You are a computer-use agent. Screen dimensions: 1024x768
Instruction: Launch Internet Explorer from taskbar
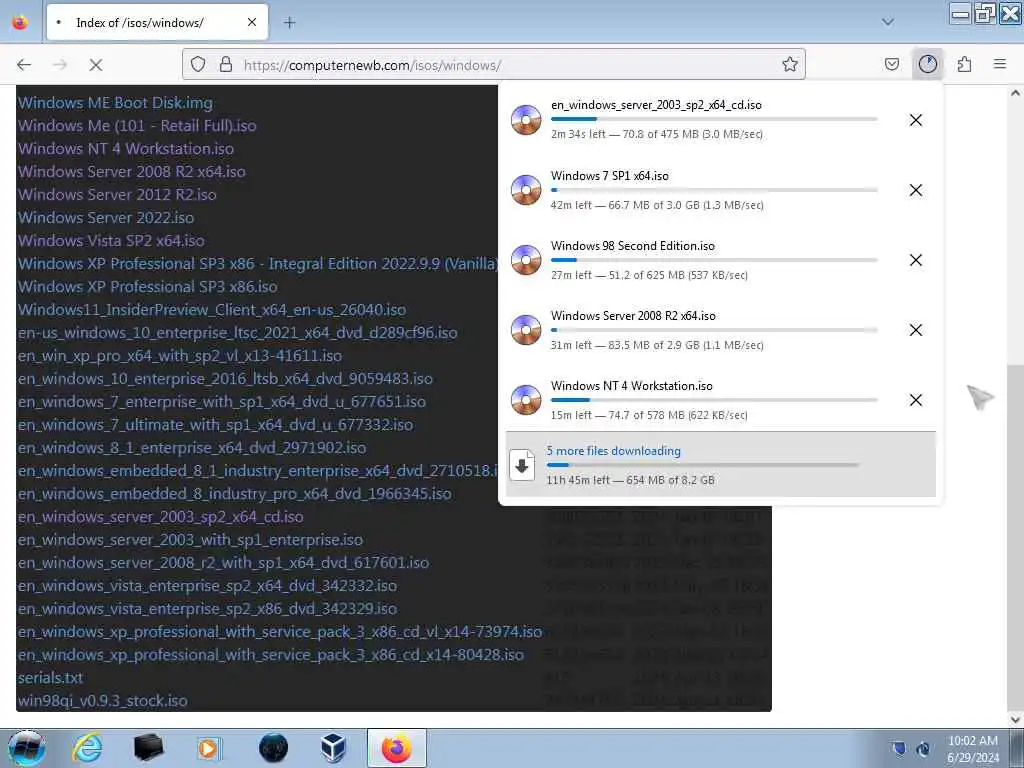coord(88,748)
